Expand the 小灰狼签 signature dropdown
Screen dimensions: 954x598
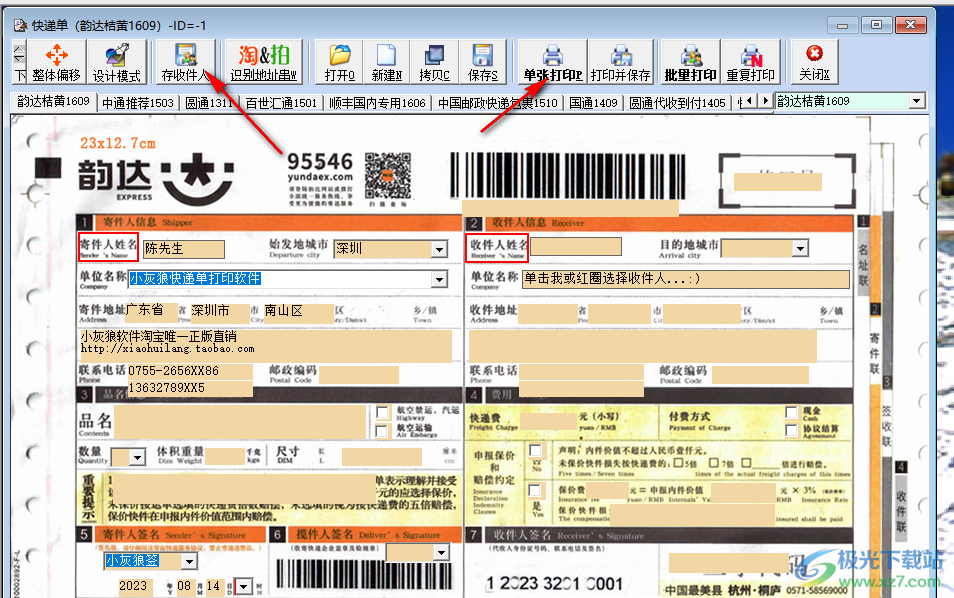click(189, 561)
